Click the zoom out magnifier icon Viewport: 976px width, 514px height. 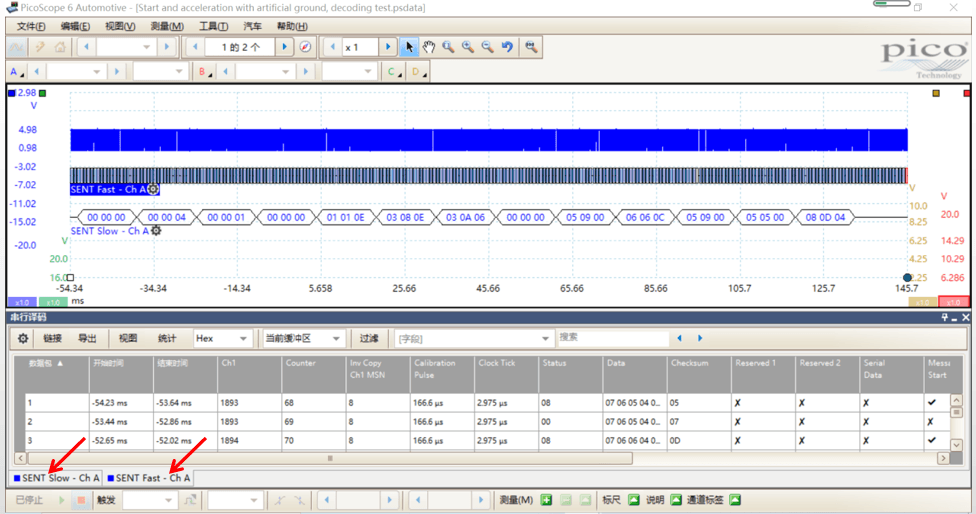click(x=488, y=47)
